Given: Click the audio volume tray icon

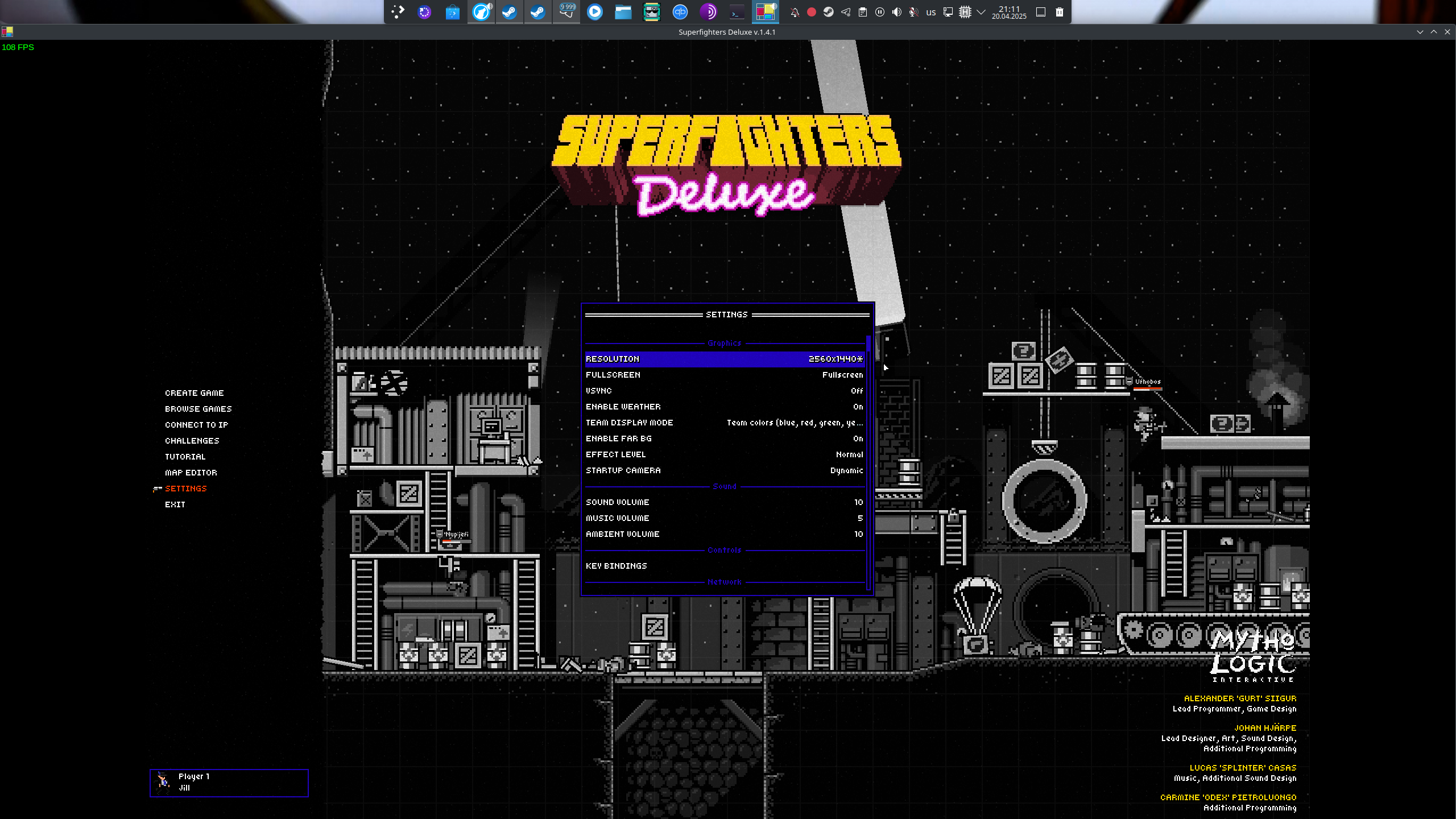Looking at the screenshot, I should tap(897, 12).
